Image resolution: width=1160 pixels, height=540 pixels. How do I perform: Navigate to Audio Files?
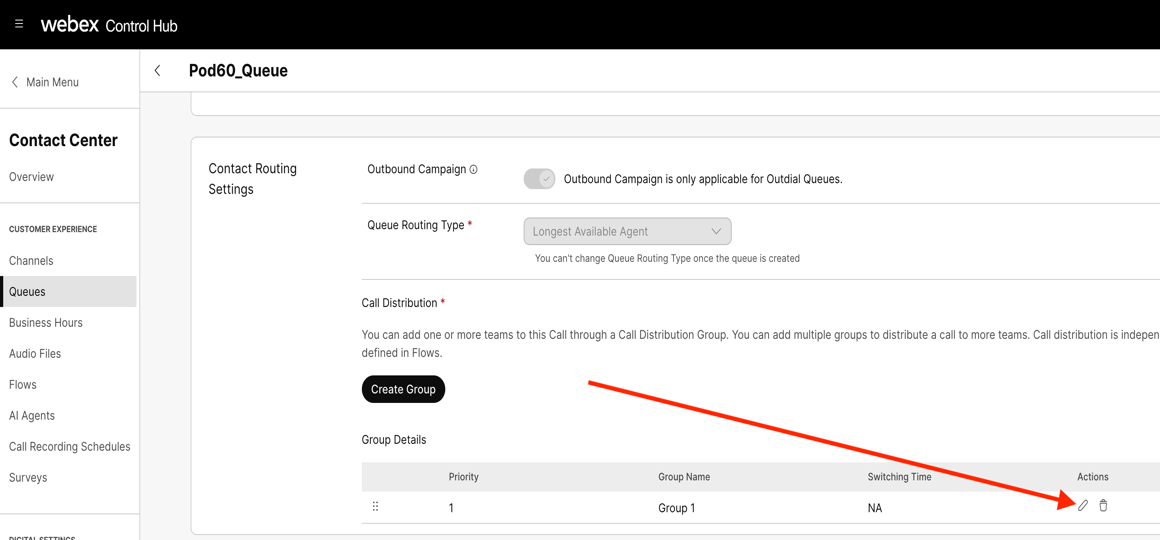[35, 354]
